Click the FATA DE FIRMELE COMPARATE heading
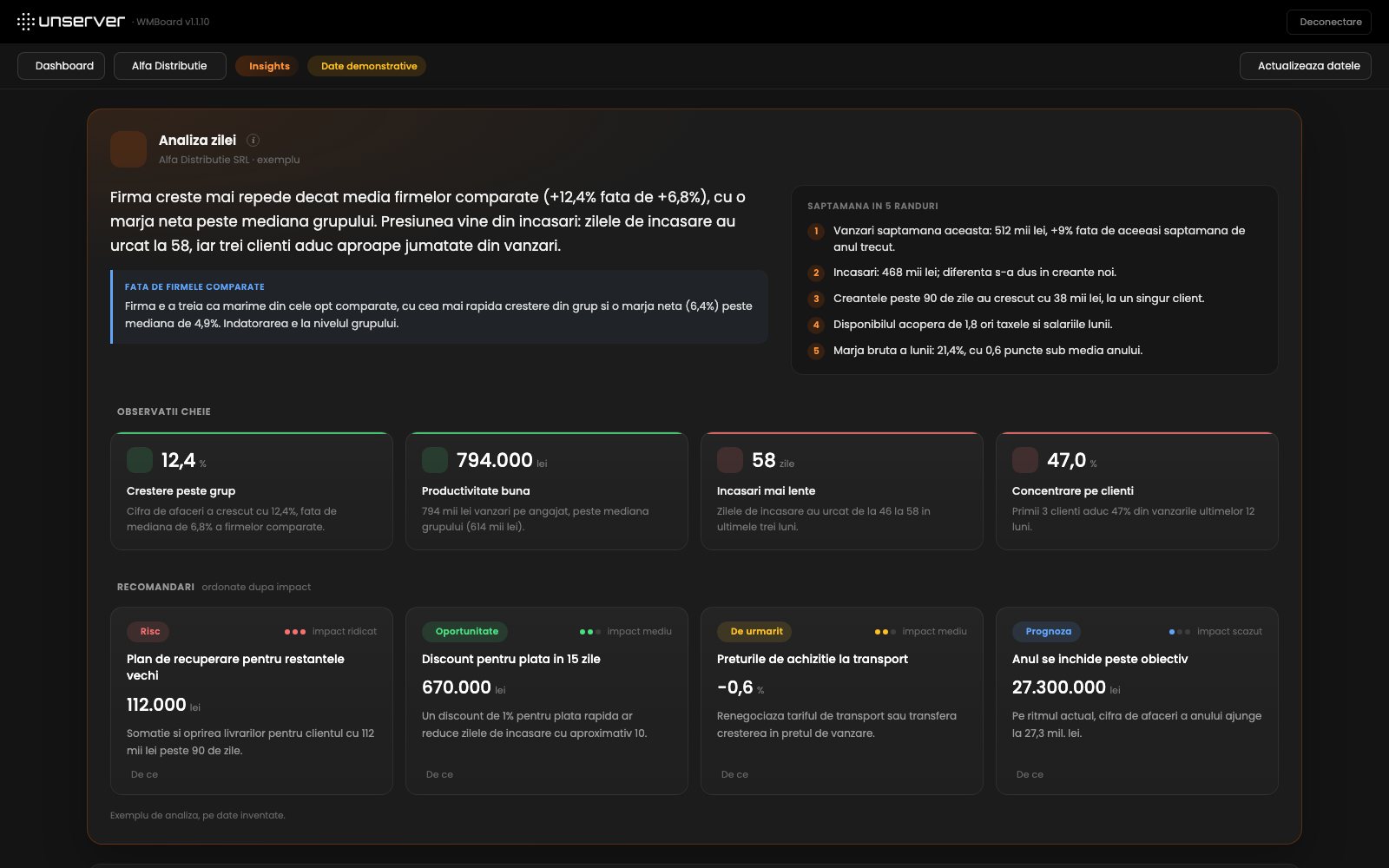Screen dimensions: 1389x868 point(194,286)
